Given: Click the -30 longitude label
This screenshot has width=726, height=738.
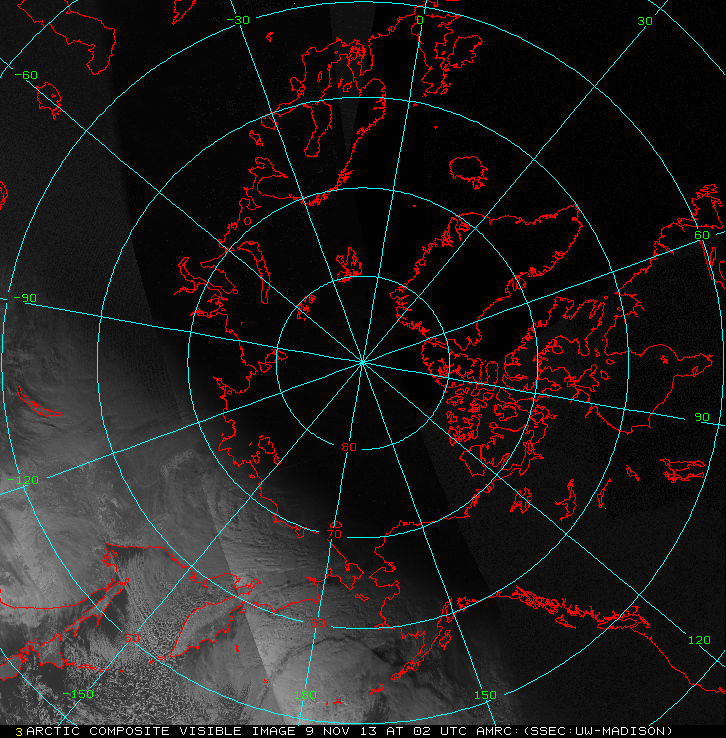Looking at the screenshot, I should (x=238, y=20).
